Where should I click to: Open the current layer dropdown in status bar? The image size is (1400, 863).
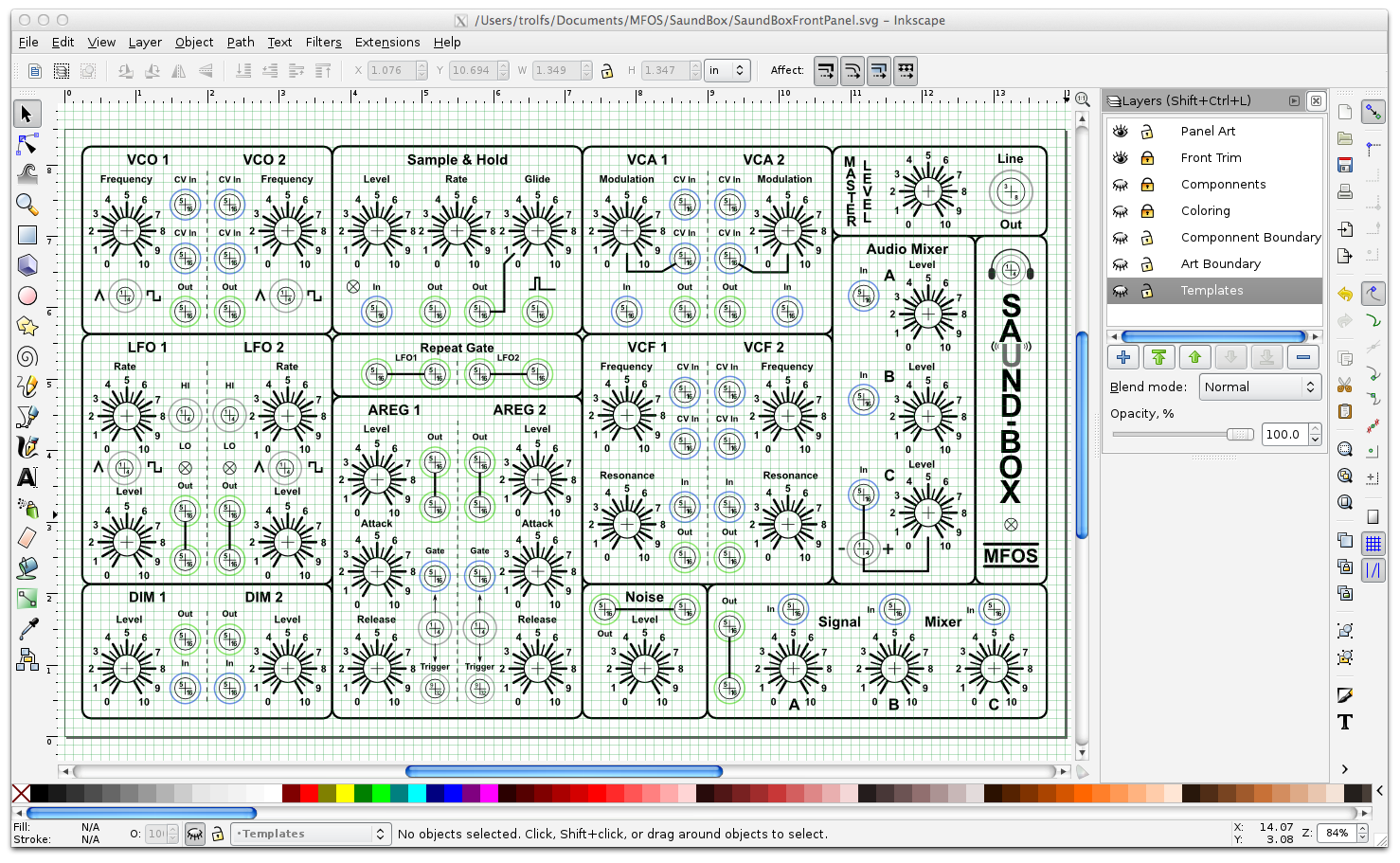311,834
